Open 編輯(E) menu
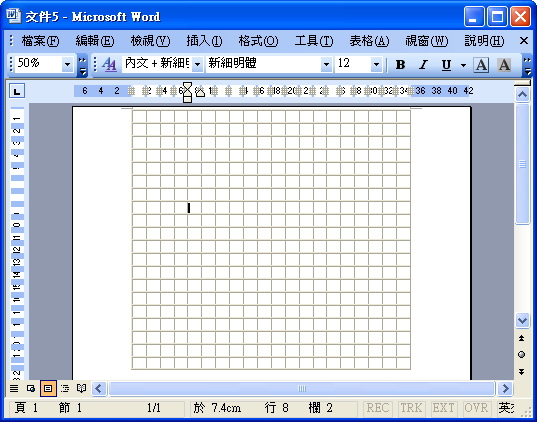Viewport: 537px width, 422px height. tap(95, 41)
